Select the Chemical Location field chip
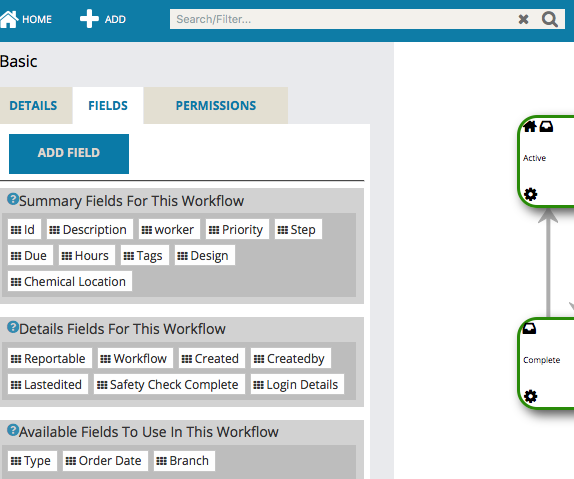The width and height of the screenshot is (574, 479). [x=70, y=281]
